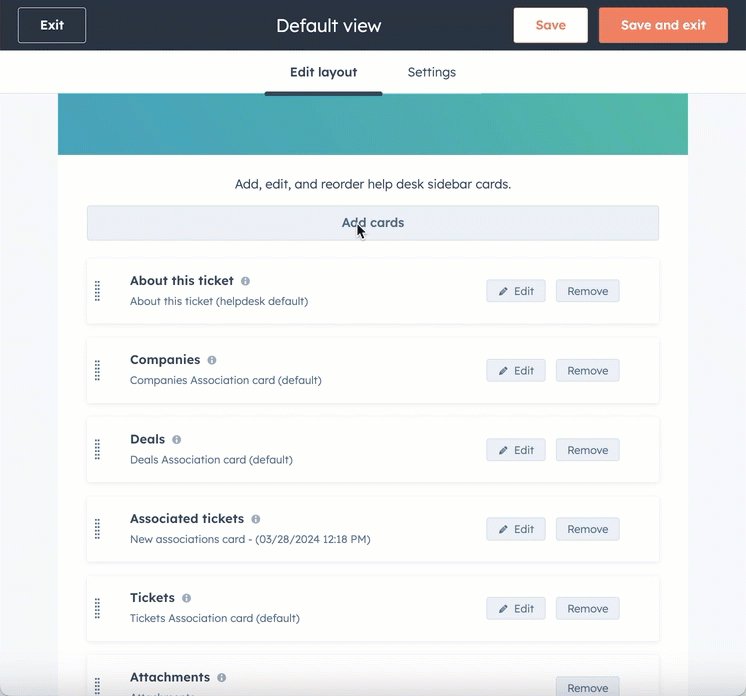
Task: Click the drag handle on Companies card
Action: click(x=97, y=370)
